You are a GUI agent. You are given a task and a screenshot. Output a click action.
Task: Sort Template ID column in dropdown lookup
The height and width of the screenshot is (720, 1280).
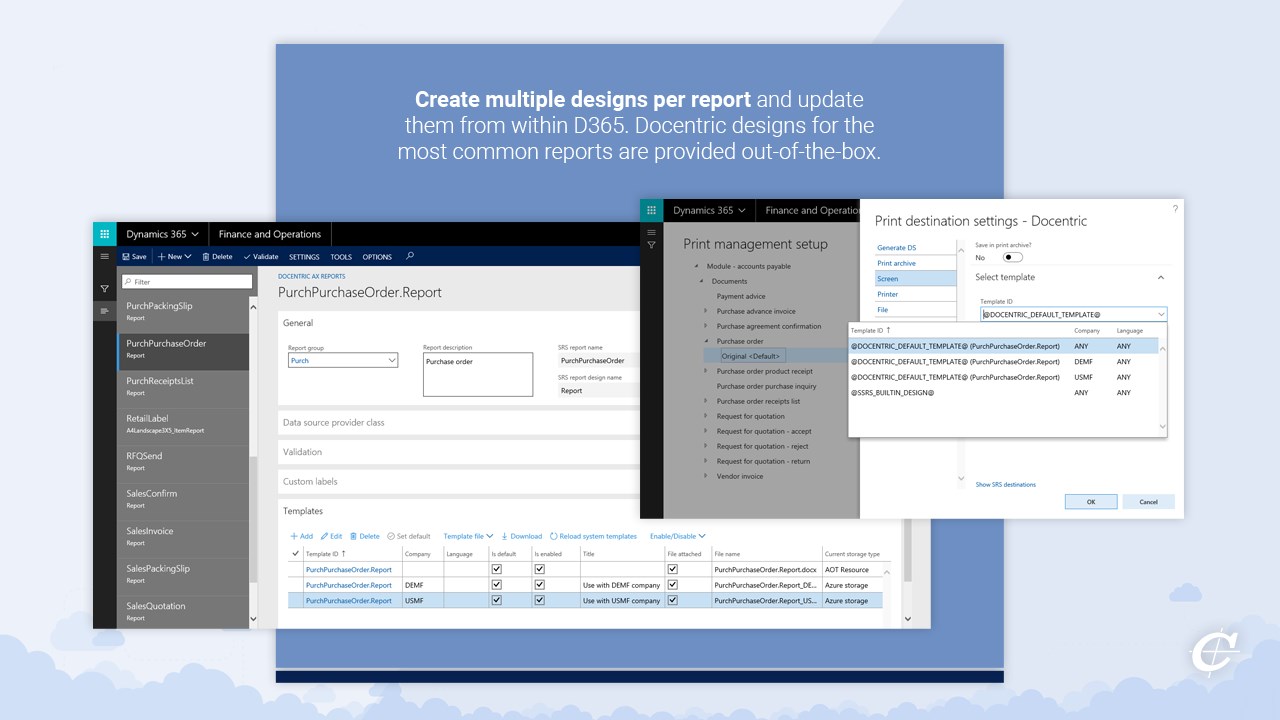pos(870,330)
